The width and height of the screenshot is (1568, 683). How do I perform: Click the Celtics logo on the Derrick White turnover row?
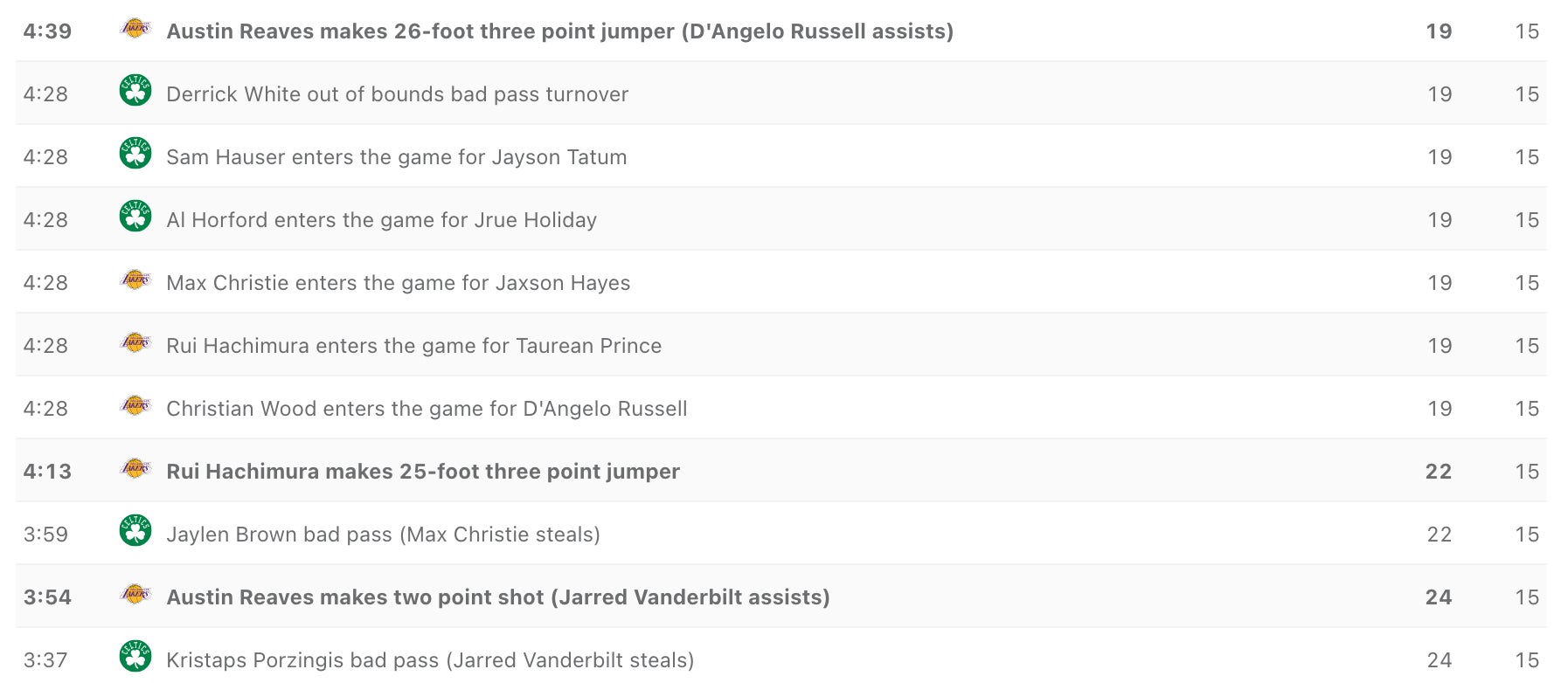tap(135, 91)
